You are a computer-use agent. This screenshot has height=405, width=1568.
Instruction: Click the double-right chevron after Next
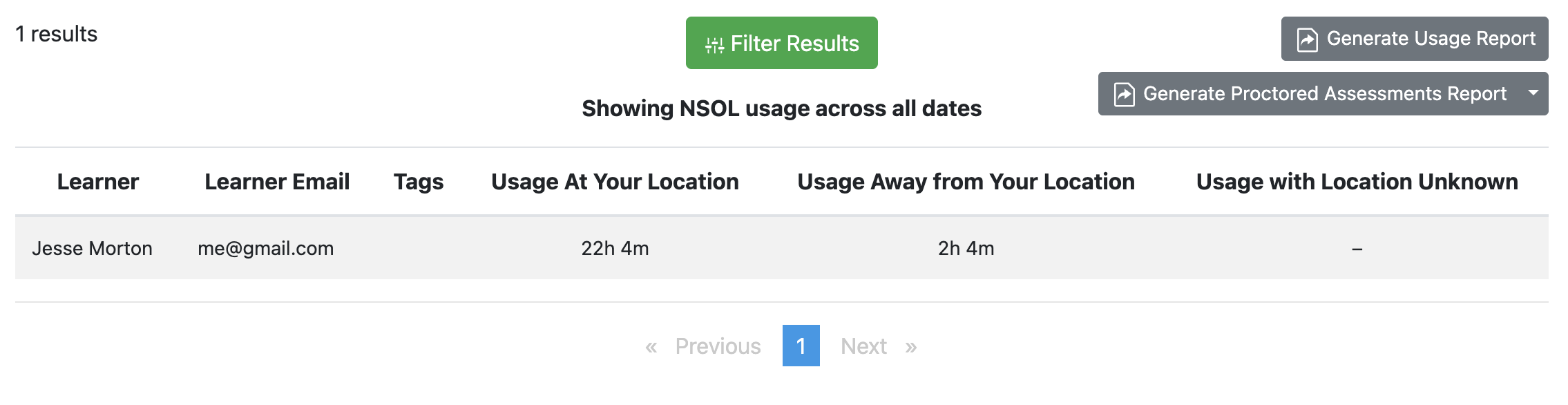point(911,346)
